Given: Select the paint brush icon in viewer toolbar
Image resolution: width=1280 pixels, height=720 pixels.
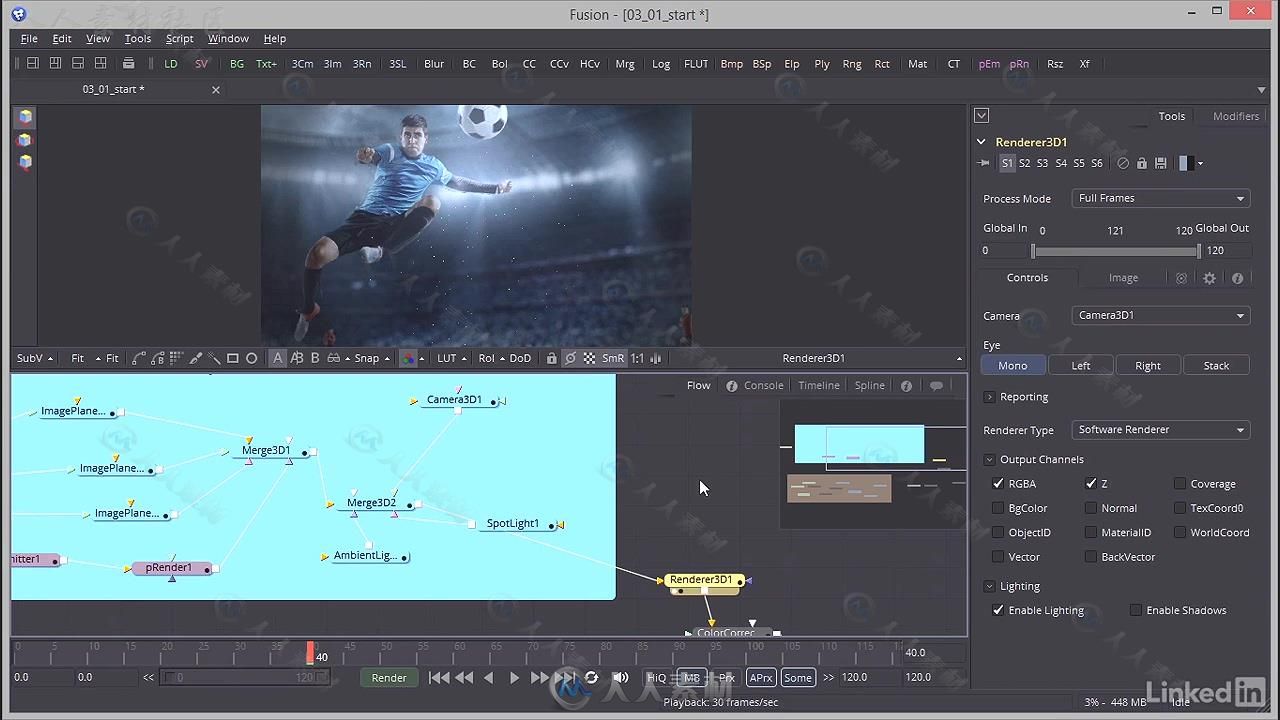Looking at the screenshot, I should [196, 358].
